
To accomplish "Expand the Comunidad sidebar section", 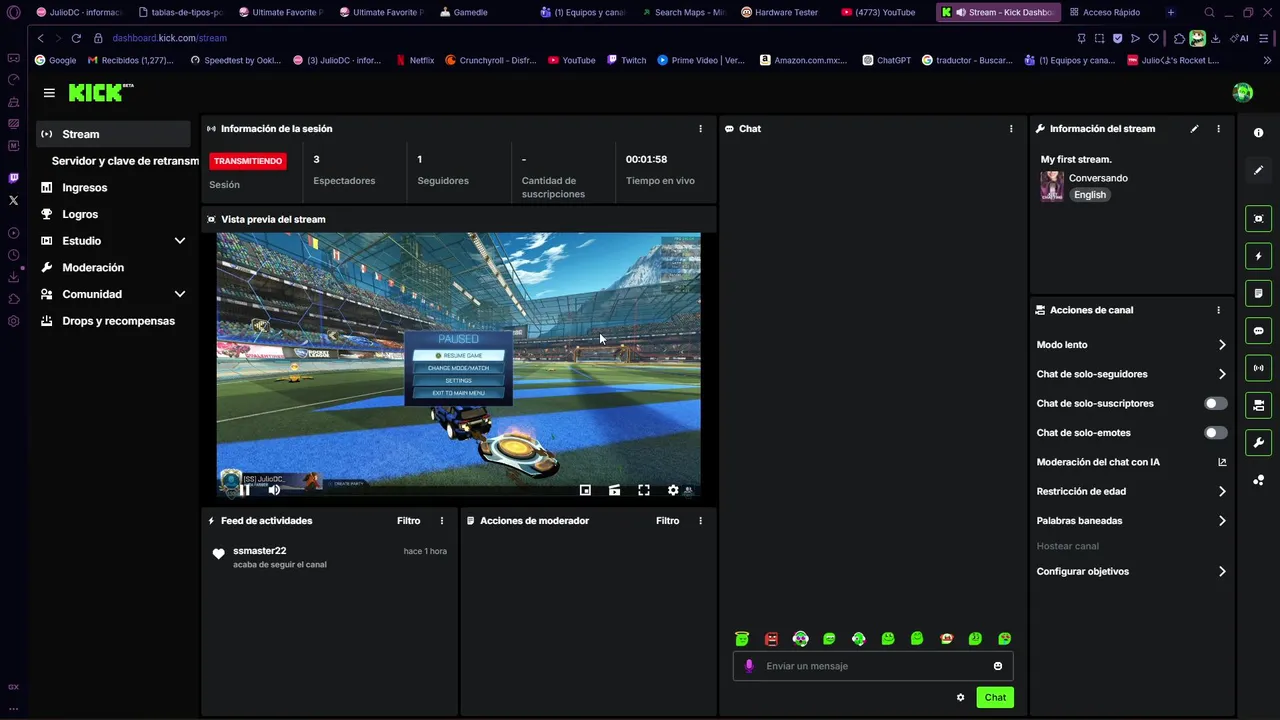I will pyautogui.click(x=113, y=294).
